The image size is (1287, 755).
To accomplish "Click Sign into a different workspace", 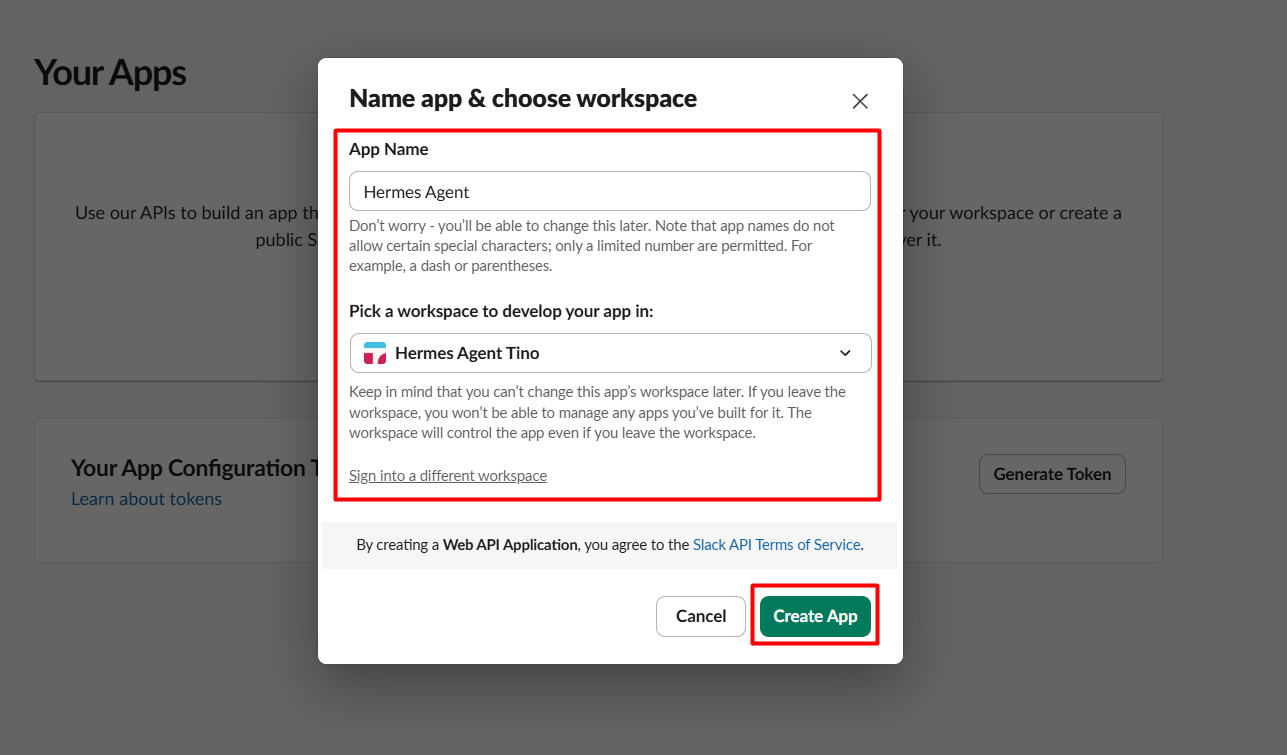I will (448, 475).
